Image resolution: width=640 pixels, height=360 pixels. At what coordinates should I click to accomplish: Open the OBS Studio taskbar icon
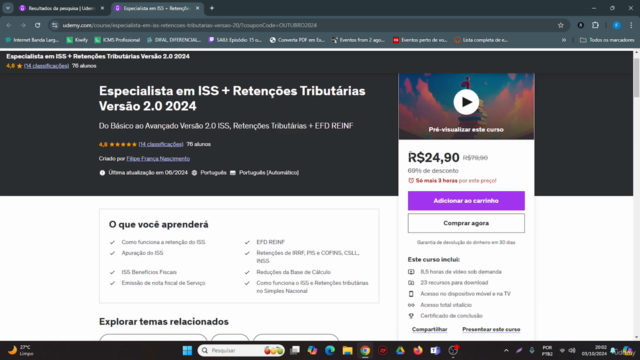click(x=453, y=350)
